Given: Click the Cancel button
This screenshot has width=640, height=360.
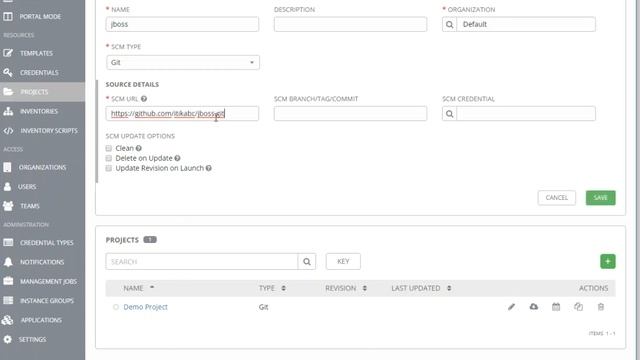Looking at the screenshot, I should click(557, 198).
